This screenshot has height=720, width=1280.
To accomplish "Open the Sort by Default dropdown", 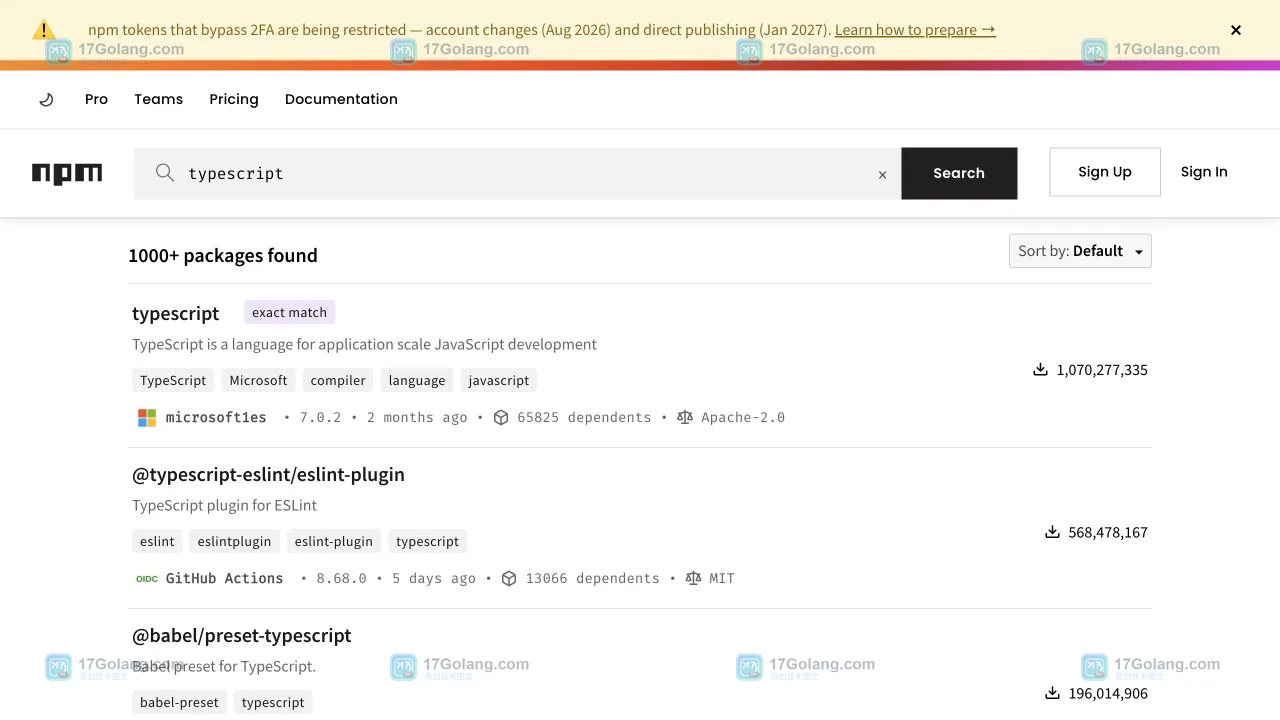I will pos(1080,251).
